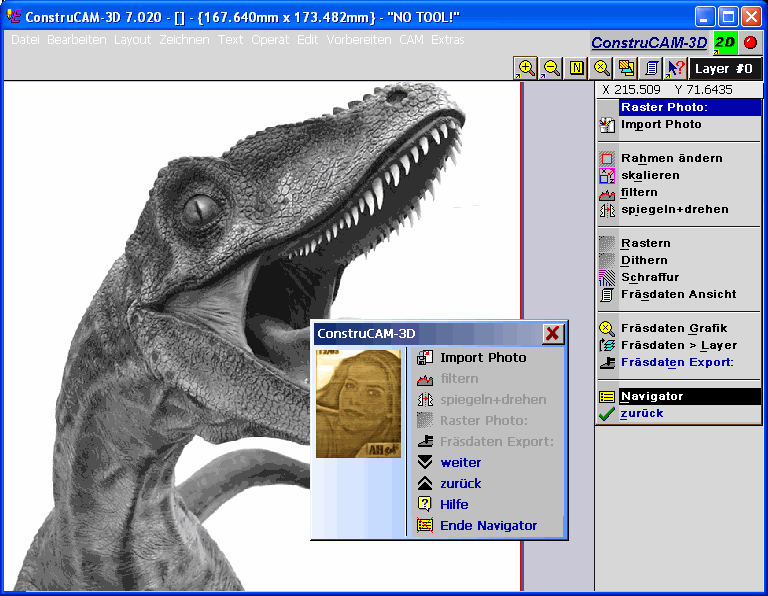Close the small ConstruCAM-3D navigator popup
The image size is (768, 596).
point(552,334)
